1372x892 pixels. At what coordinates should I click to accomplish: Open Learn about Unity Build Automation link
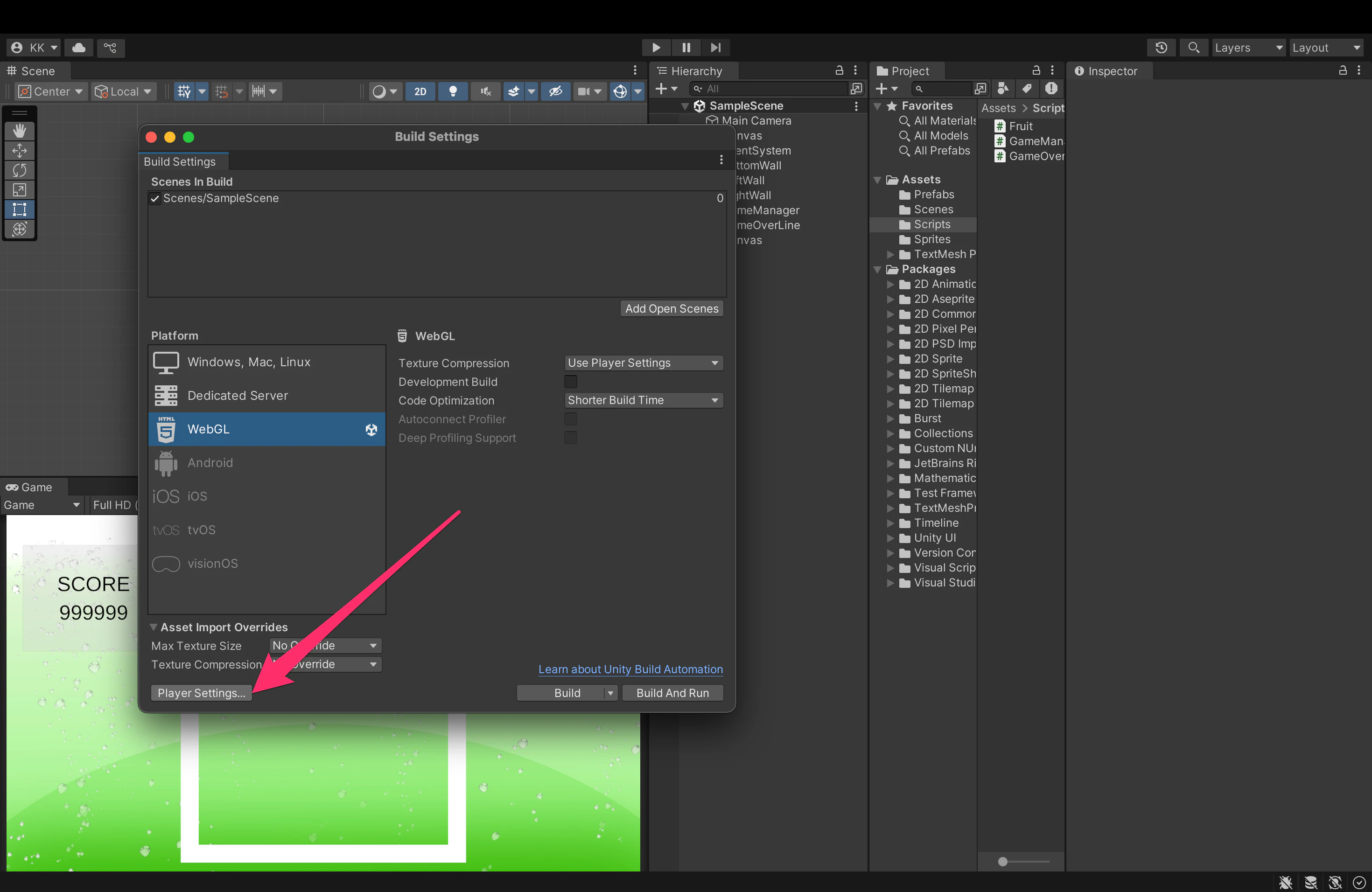(x=630, y=669)
